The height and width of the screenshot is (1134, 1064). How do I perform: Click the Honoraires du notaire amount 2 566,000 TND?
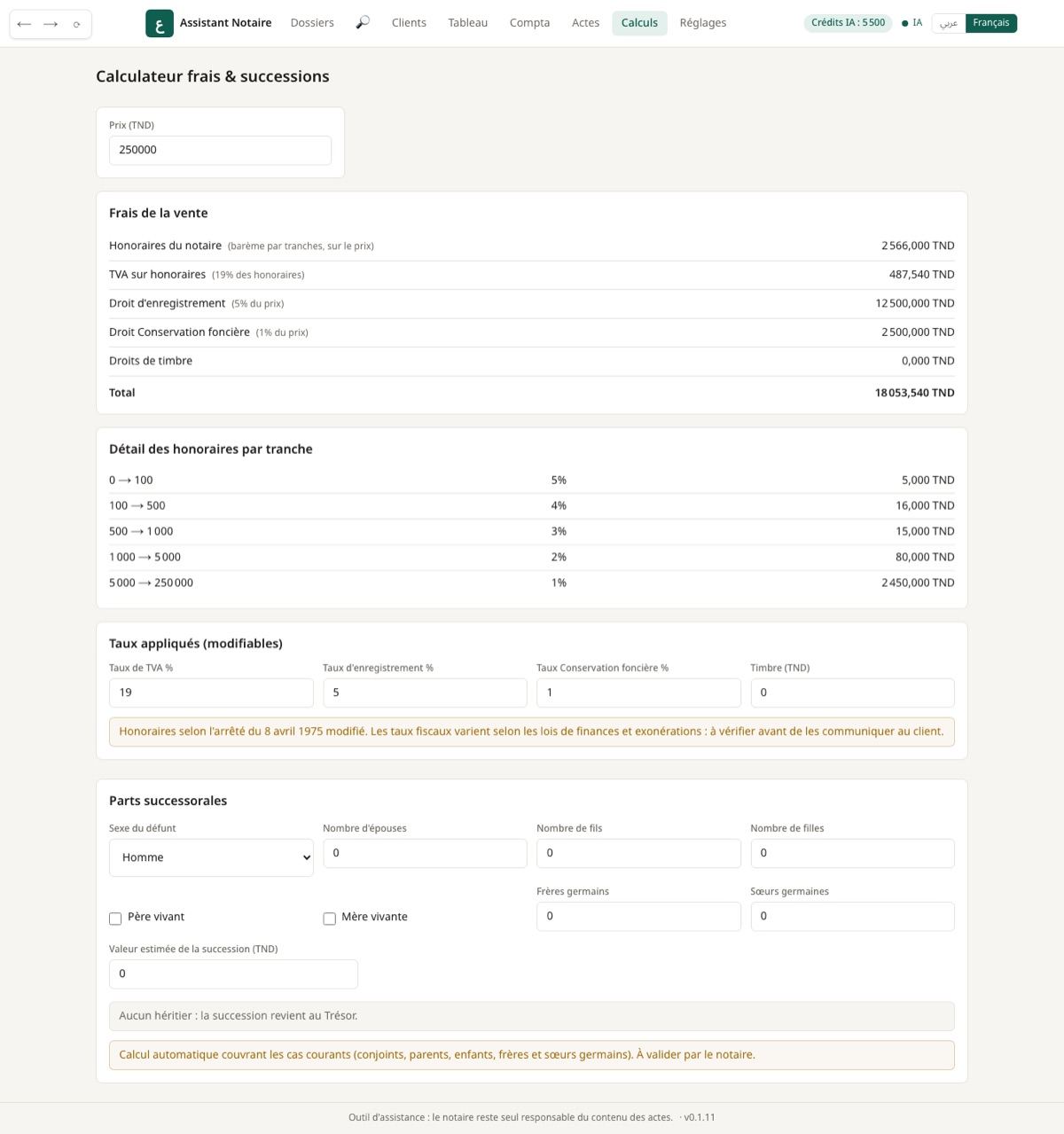918,246
